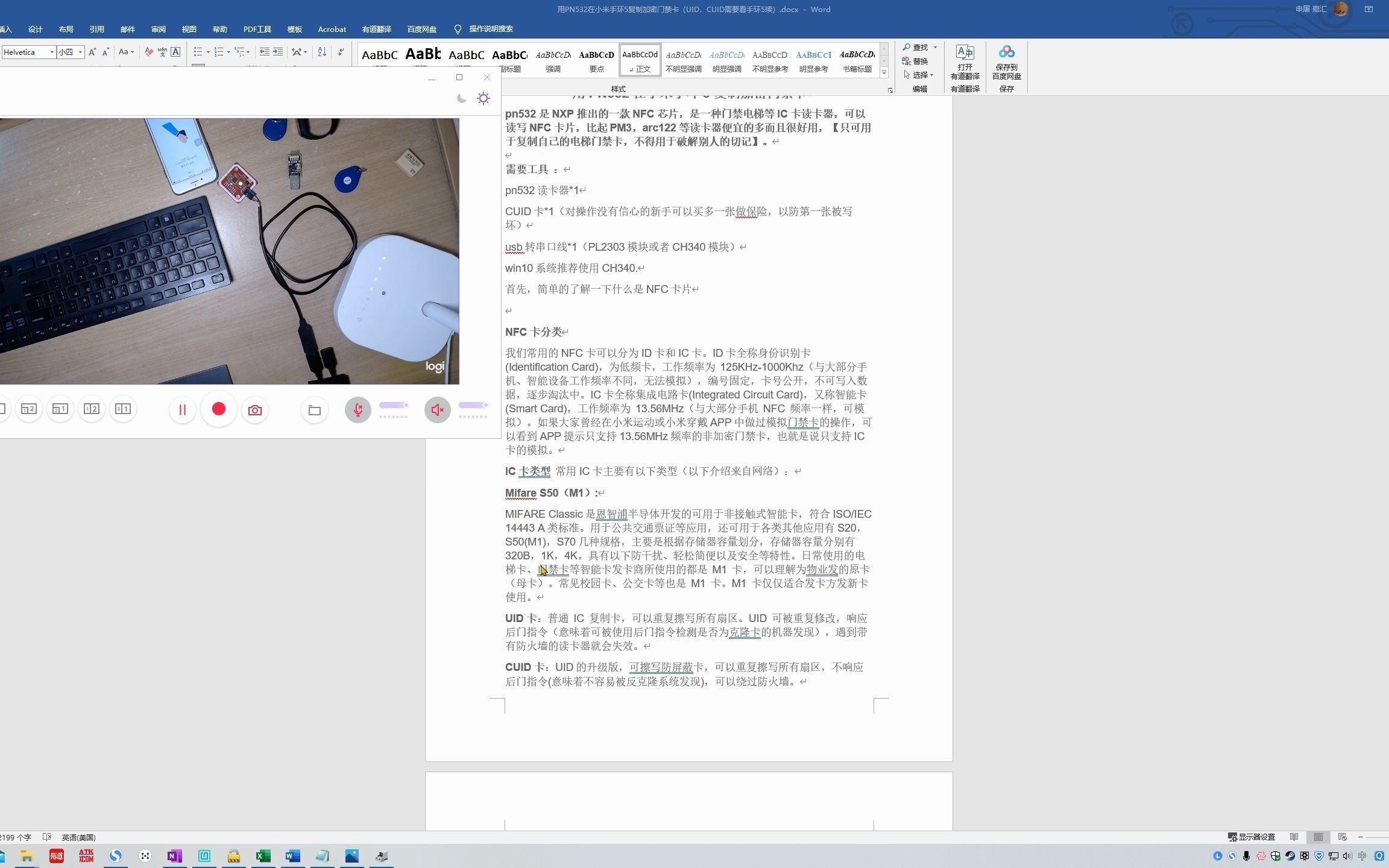1389x868 pixels.
Task: Click the increase indent icon
Action: coord(277,52)
